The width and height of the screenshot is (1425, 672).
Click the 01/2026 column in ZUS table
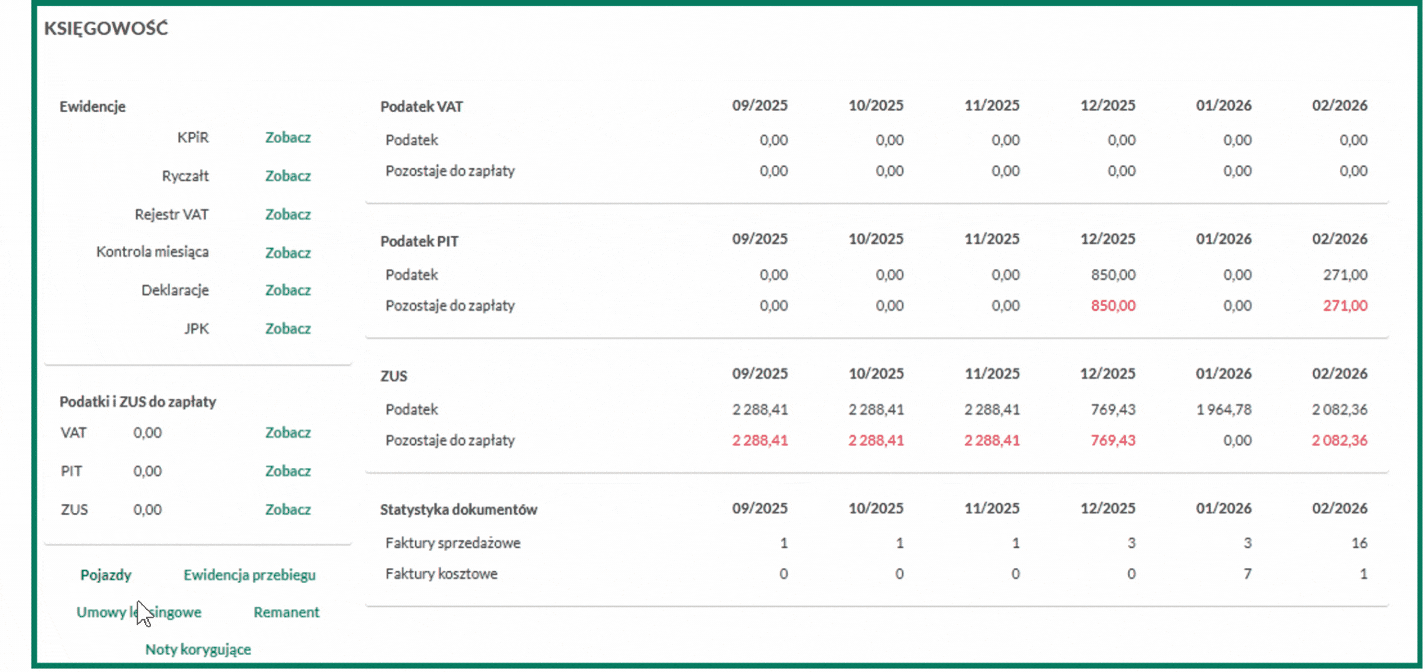[1224, 375]
